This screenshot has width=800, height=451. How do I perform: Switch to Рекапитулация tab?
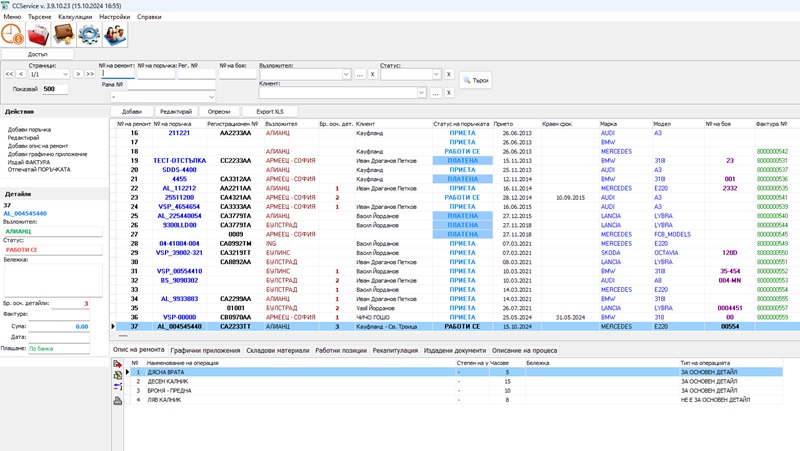coord(395,350)
